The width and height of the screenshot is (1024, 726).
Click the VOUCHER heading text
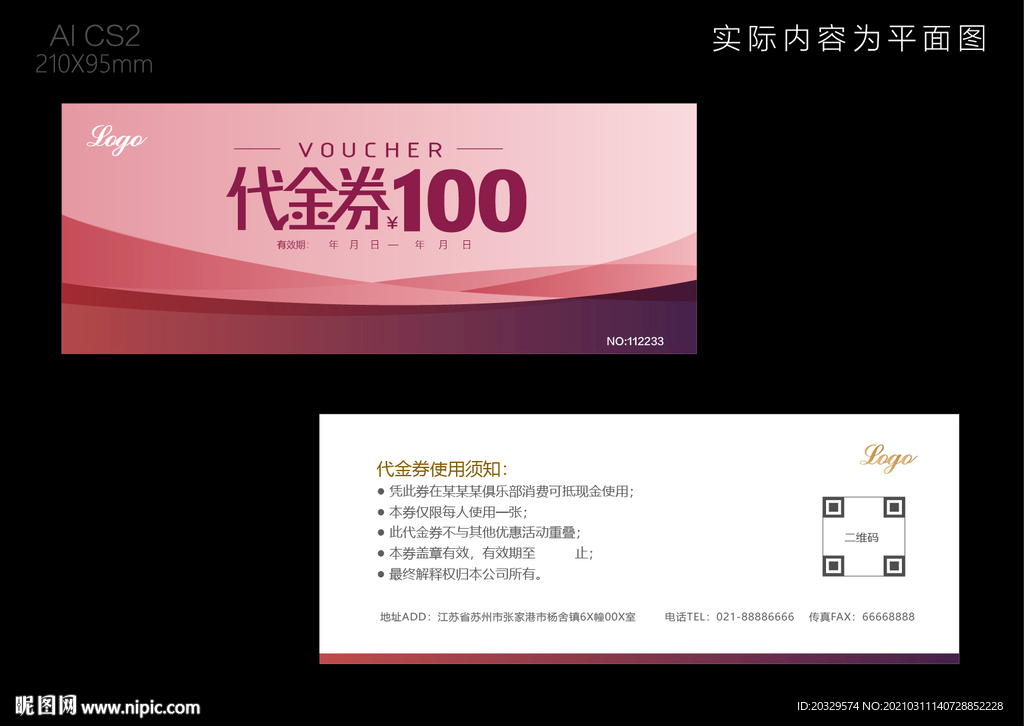(371, 150)
